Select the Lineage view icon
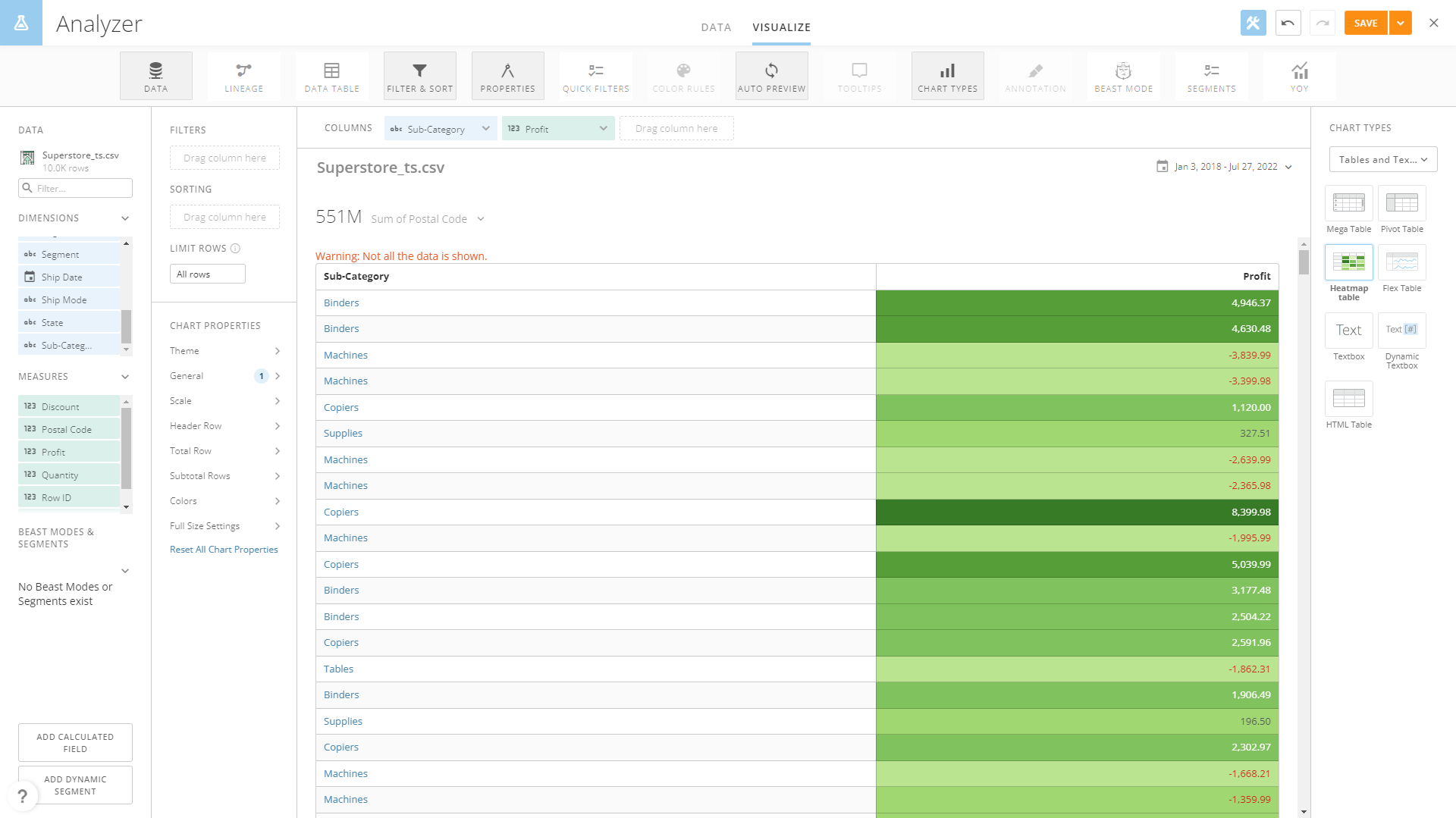This screenshot has width=1456, height=818. 243,75
